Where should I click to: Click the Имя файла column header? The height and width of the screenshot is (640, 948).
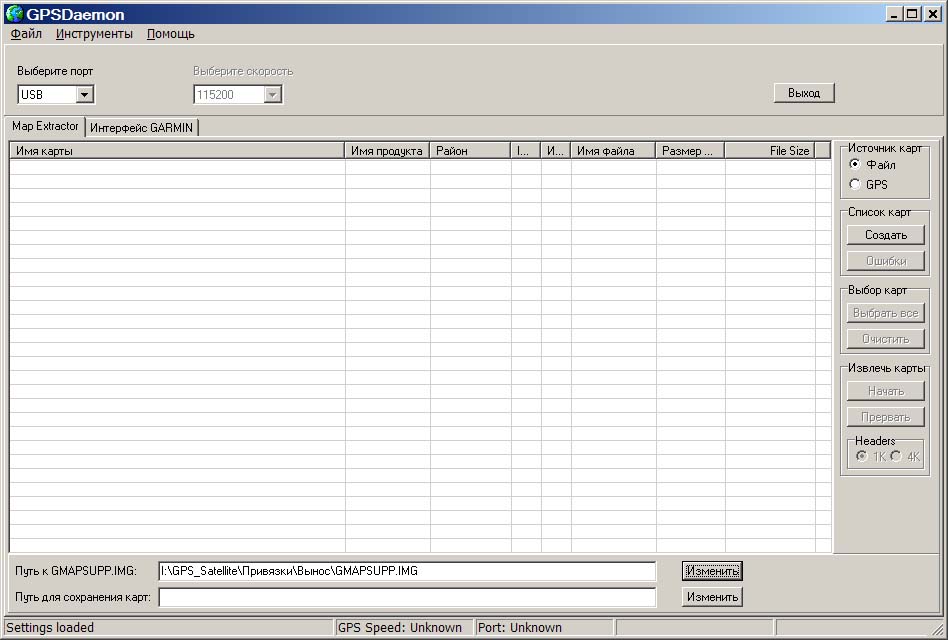click(x=613, y=151)
